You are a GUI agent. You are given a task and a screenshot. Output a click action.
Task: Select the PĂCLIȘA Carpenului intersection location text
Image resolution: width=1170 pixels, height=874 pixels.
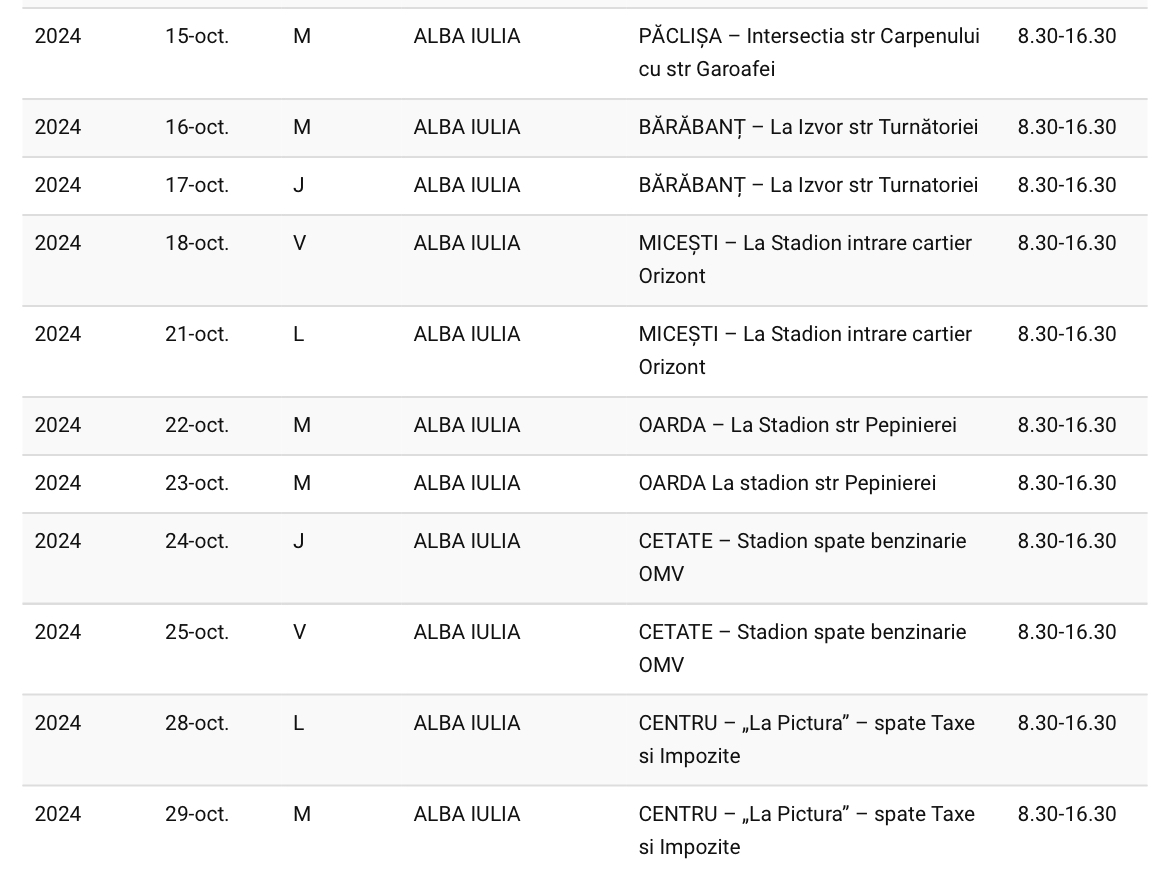[809, 52]
